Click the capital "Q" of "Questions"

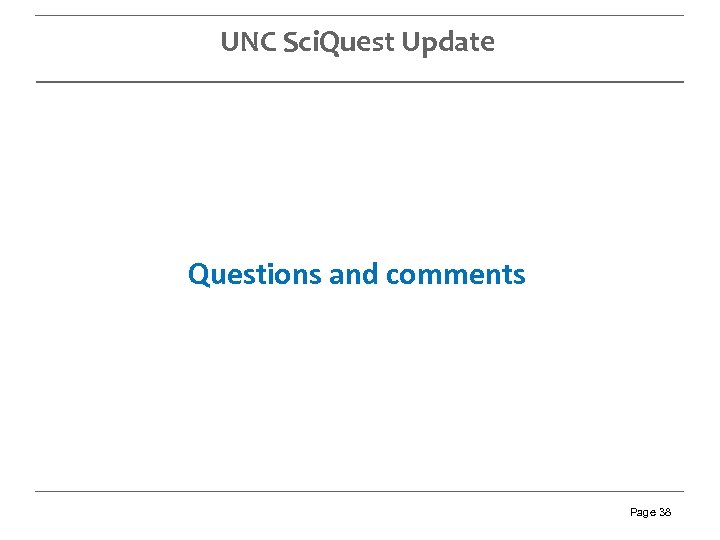point(198,274)
